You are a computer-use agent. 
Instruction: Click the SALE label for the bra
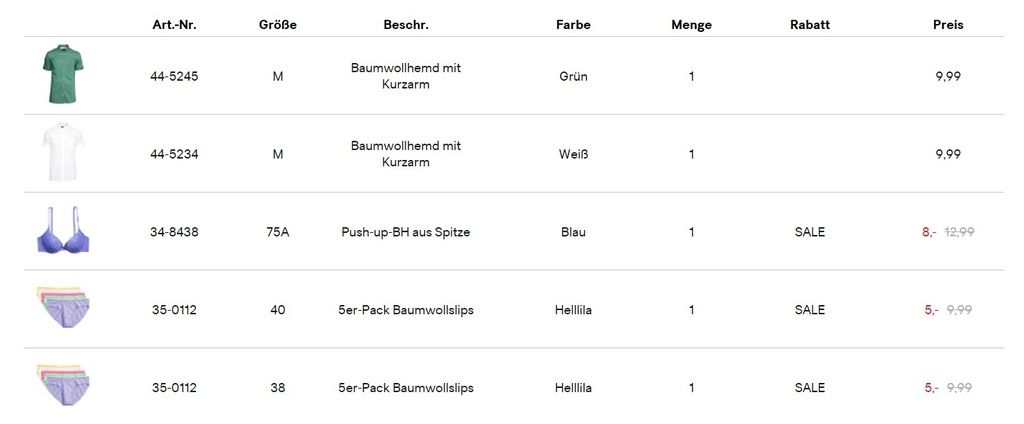pyautogui.click(x=809, y=232)
